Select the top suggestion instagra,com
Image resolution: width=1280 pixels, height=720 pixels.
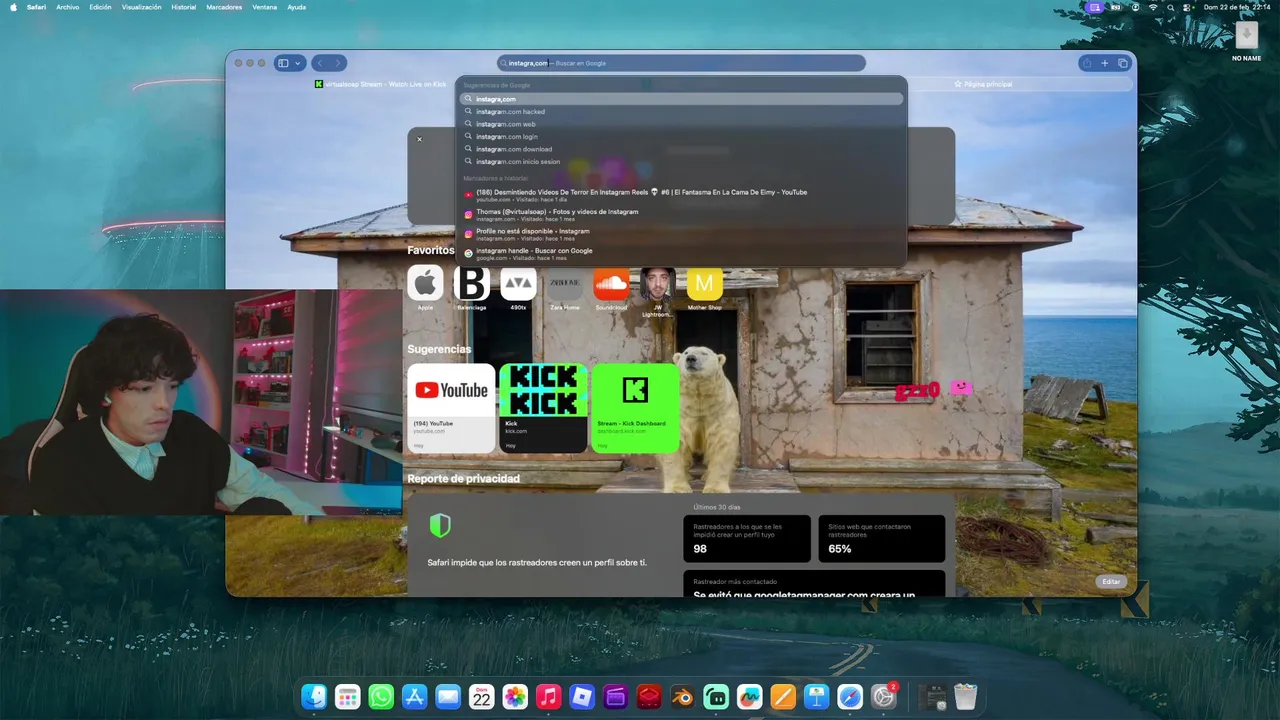pos(681,99)
